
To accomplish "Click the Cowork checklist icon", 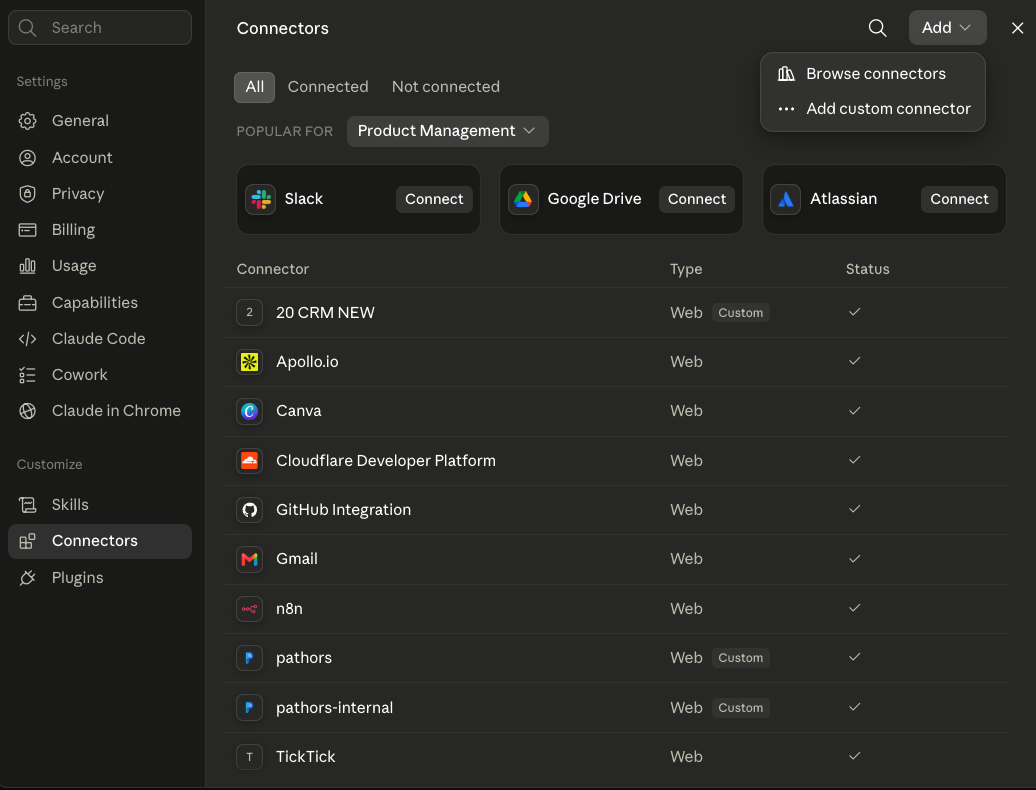I will (27, 375).
